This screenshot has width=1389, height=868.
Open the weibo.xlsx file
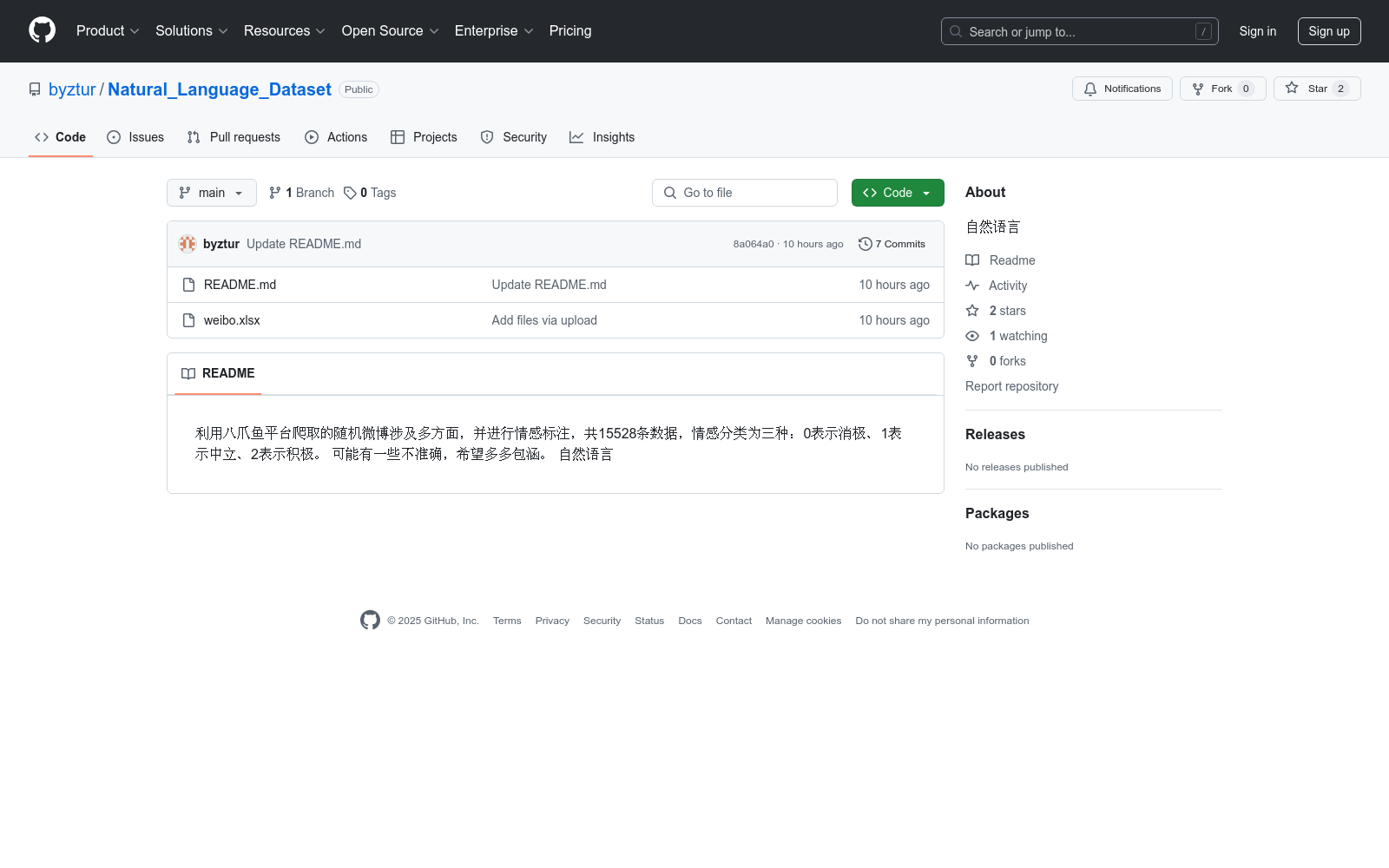[232, 320]
